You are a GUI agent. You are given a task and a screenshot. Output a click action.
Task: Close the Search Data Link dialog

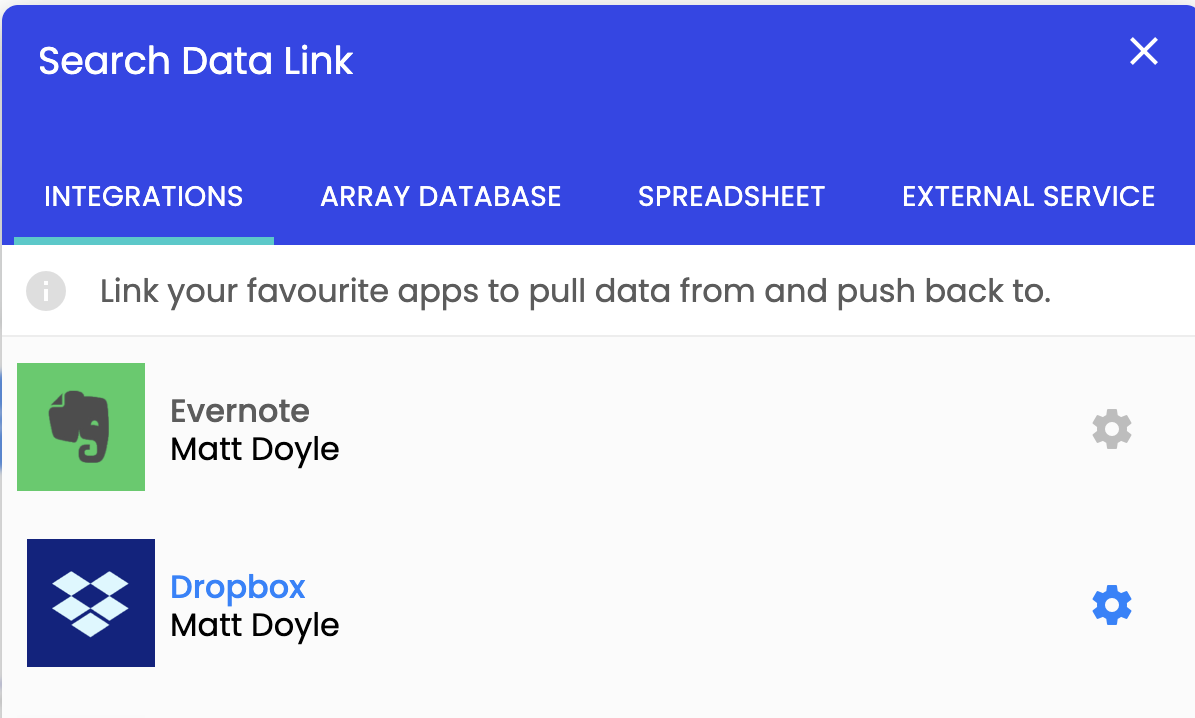coord(1143,52)
